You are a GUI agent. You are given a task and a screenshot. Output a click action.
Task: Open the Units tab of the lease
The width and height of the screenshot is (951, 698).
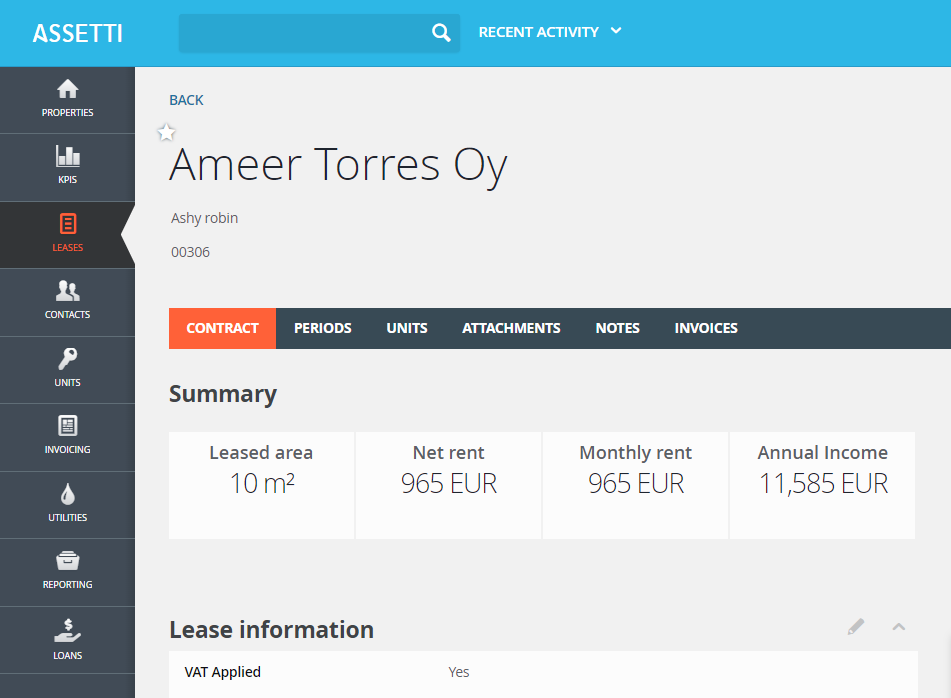pos(407,328)
